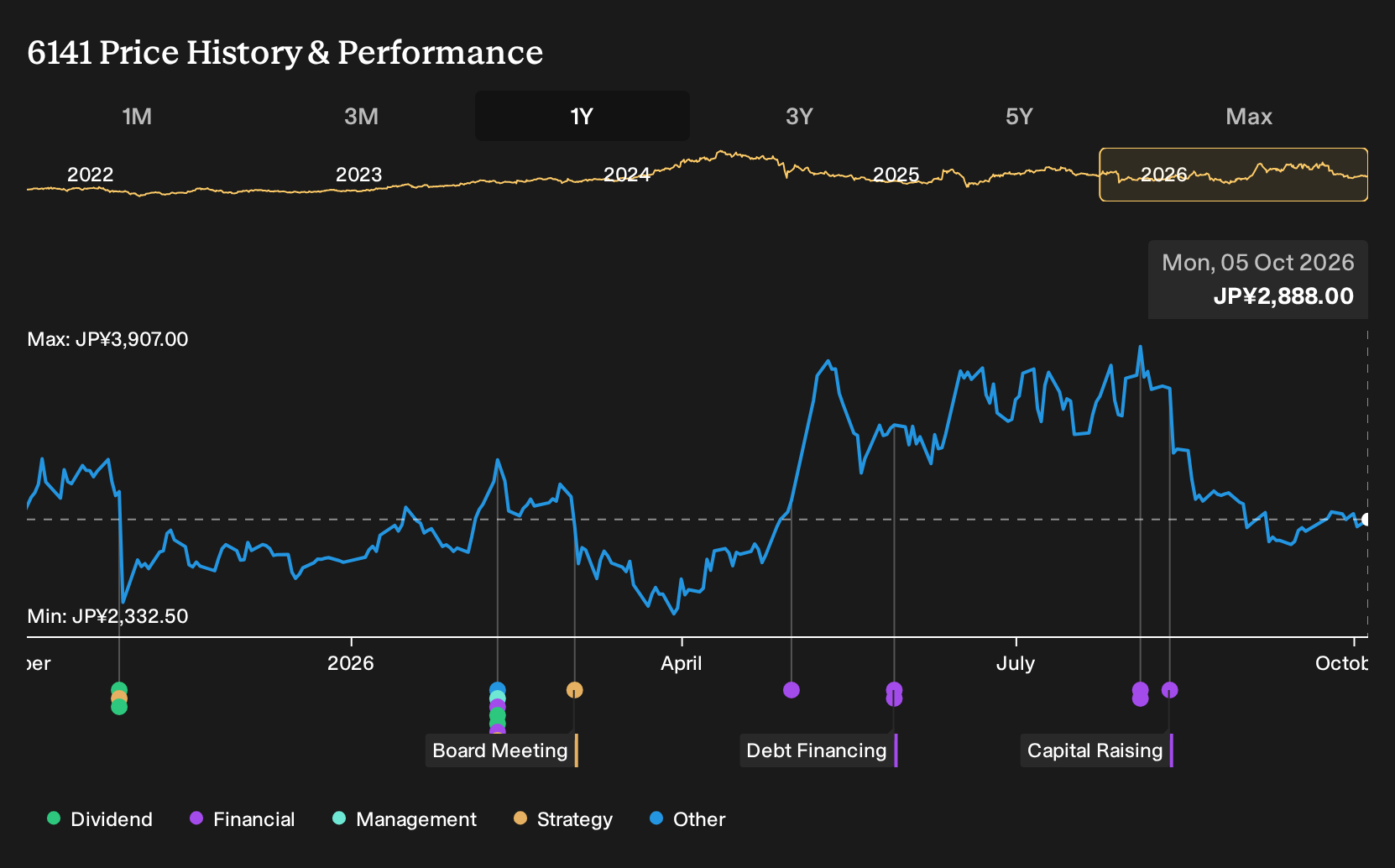
Task: Toggle the Other legend filter
Action: [x=687, y=819]
